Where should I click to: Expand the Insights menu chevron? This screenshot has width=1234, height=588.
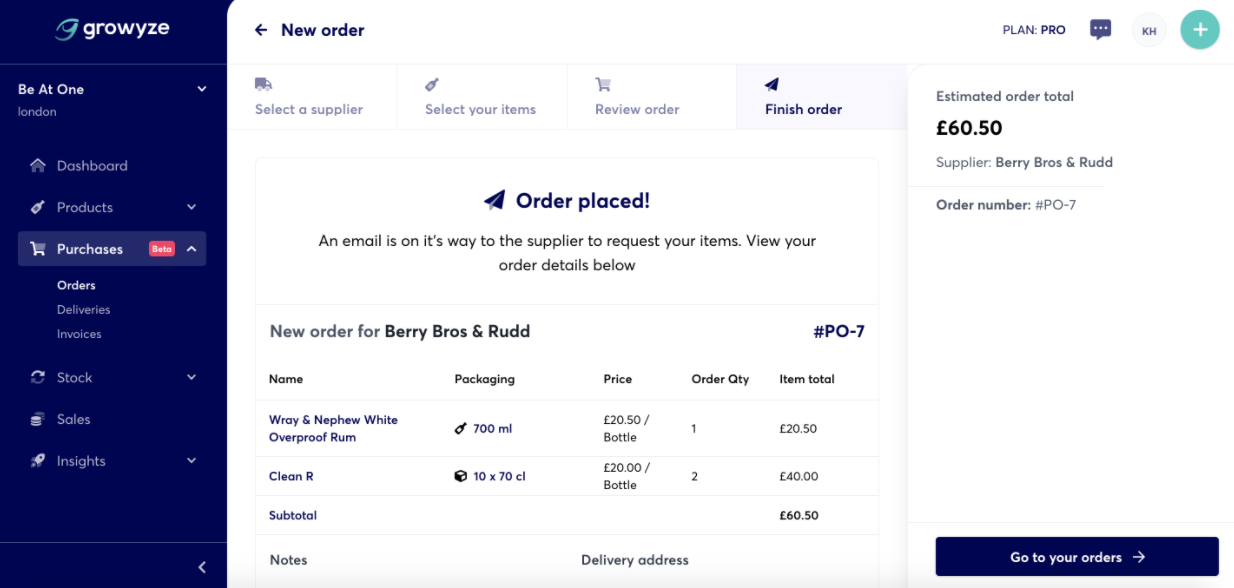tap(191, 461)
